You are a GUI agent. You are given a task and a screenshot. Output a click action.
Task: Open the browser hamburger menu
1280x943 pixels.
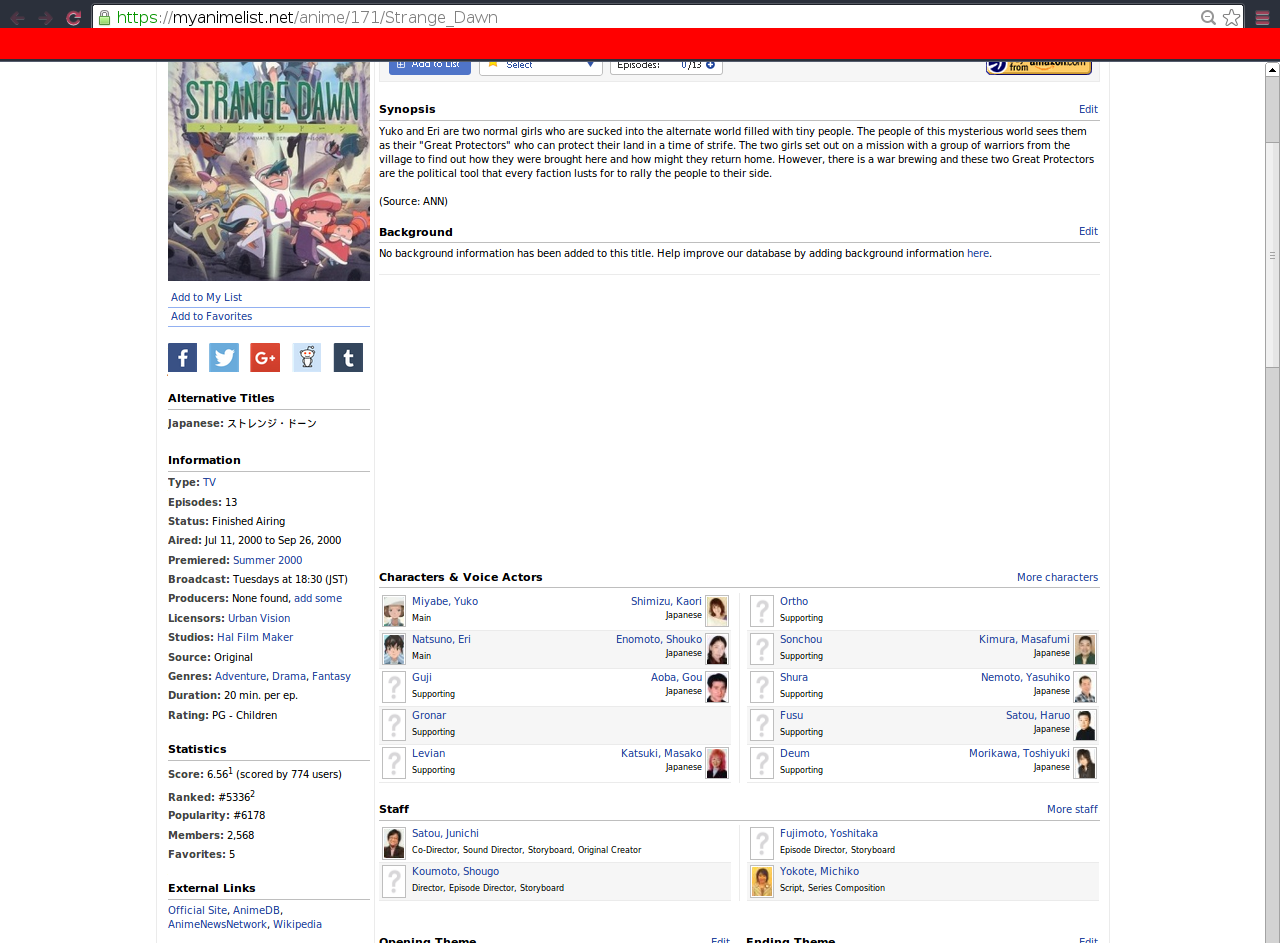[1262, 18]
